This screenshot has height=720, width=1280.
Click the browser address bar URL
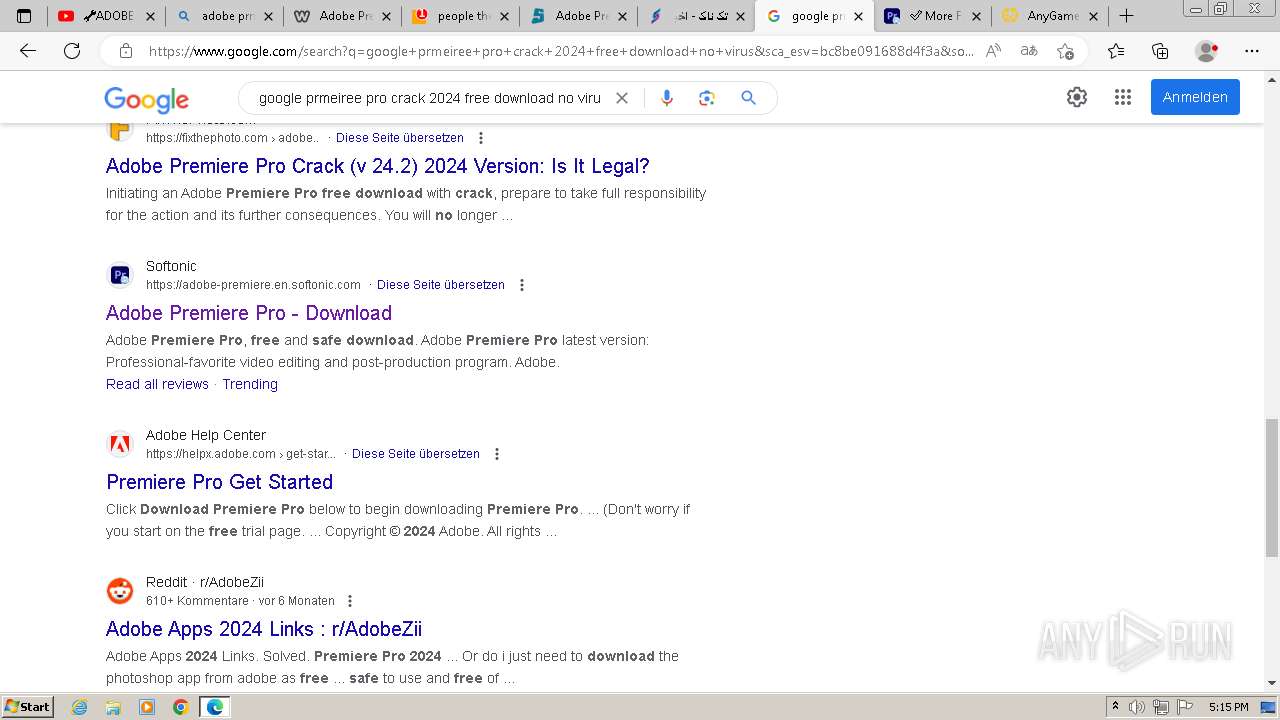click(560, 51)
